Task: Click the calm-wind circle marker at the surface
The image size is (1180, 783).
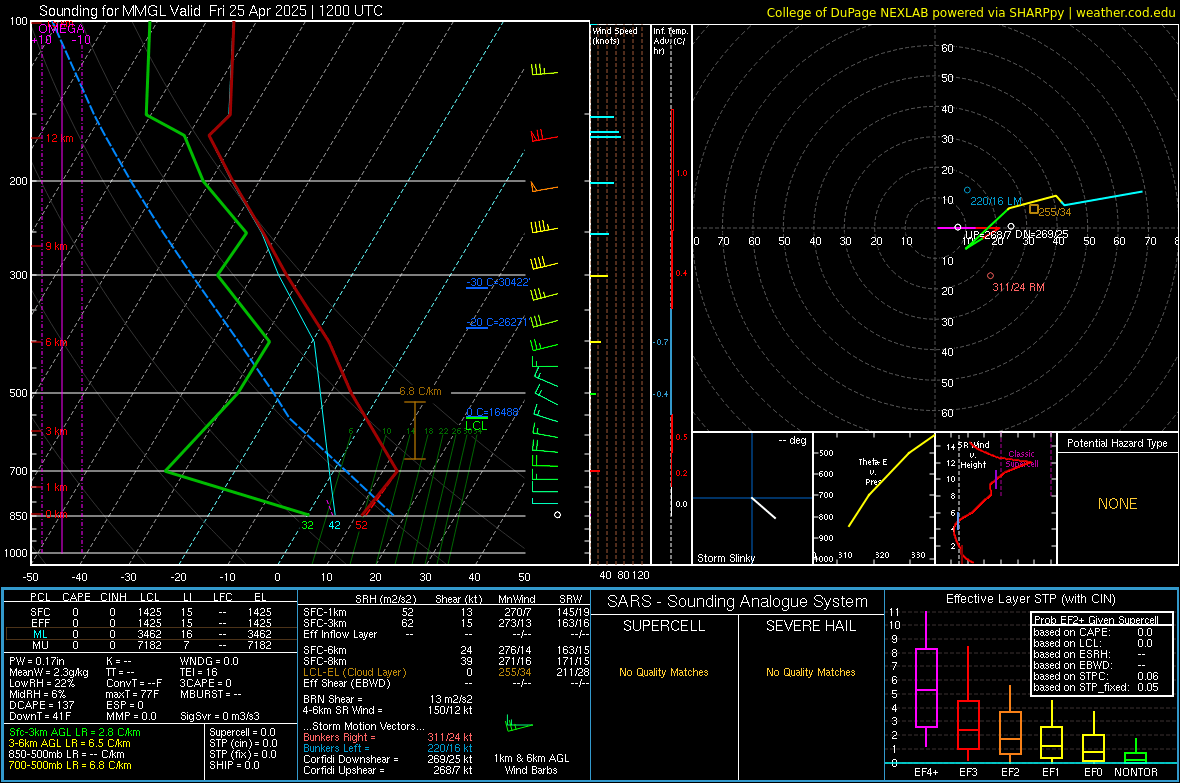Action: (558, 515)
